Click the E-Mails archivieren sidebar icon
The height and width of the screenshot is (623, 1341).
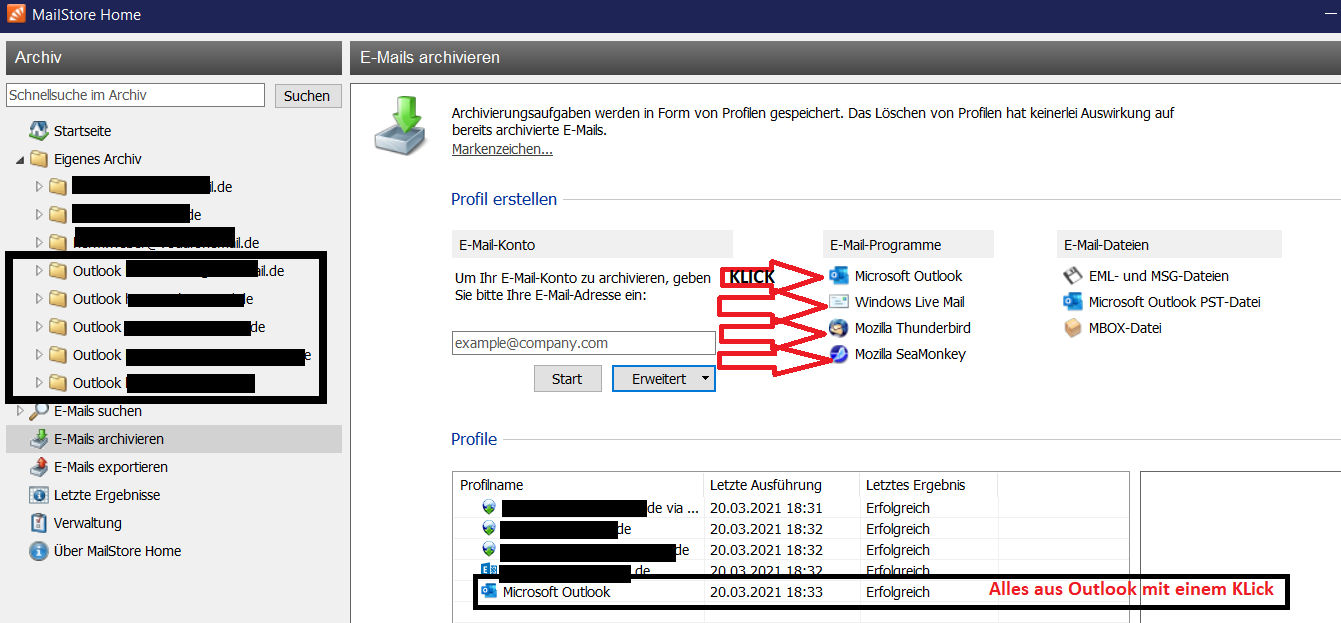click(x=39, y=439)
